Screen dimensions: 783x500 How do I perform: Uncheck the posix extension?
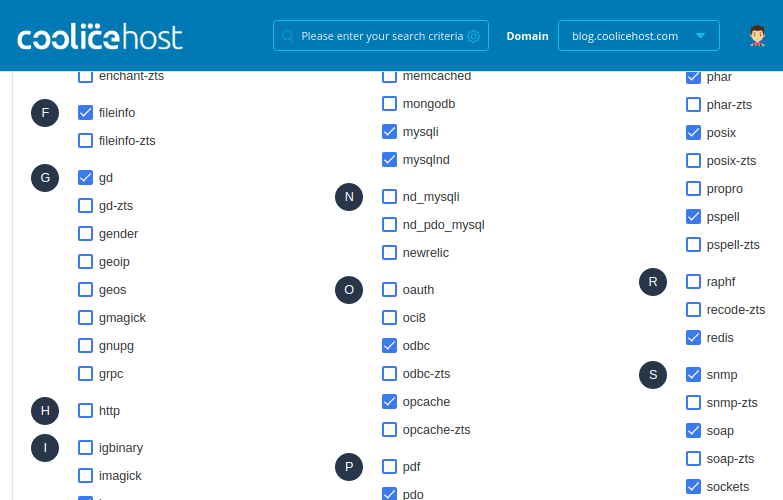[694, 133]
